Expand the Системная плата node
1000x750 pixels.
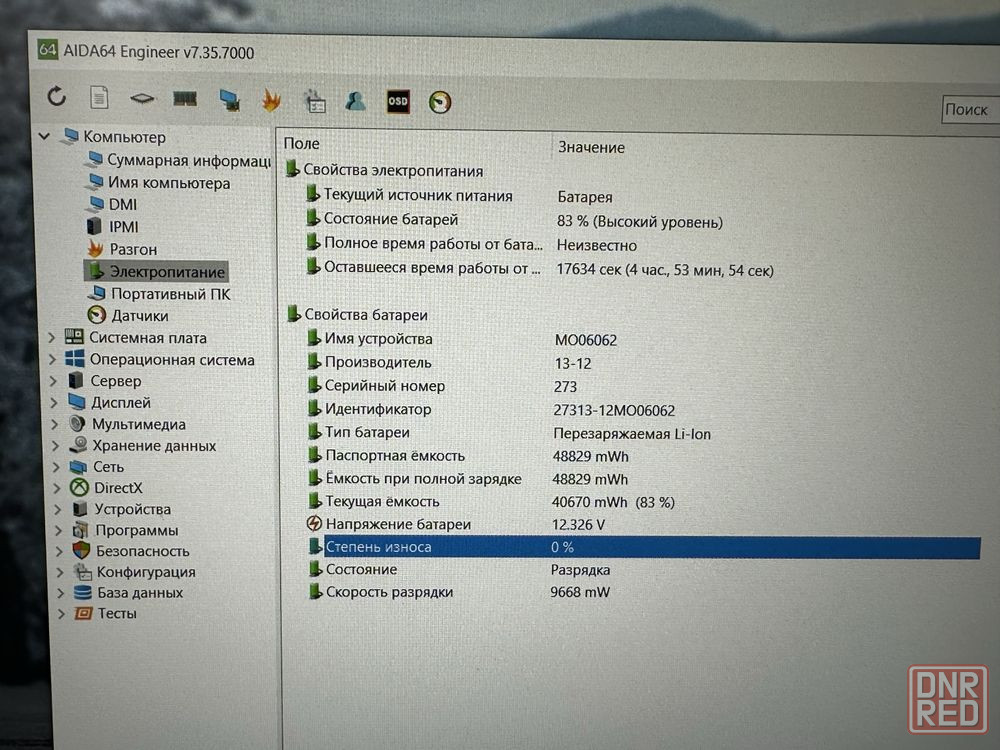(x=52, y=337)
